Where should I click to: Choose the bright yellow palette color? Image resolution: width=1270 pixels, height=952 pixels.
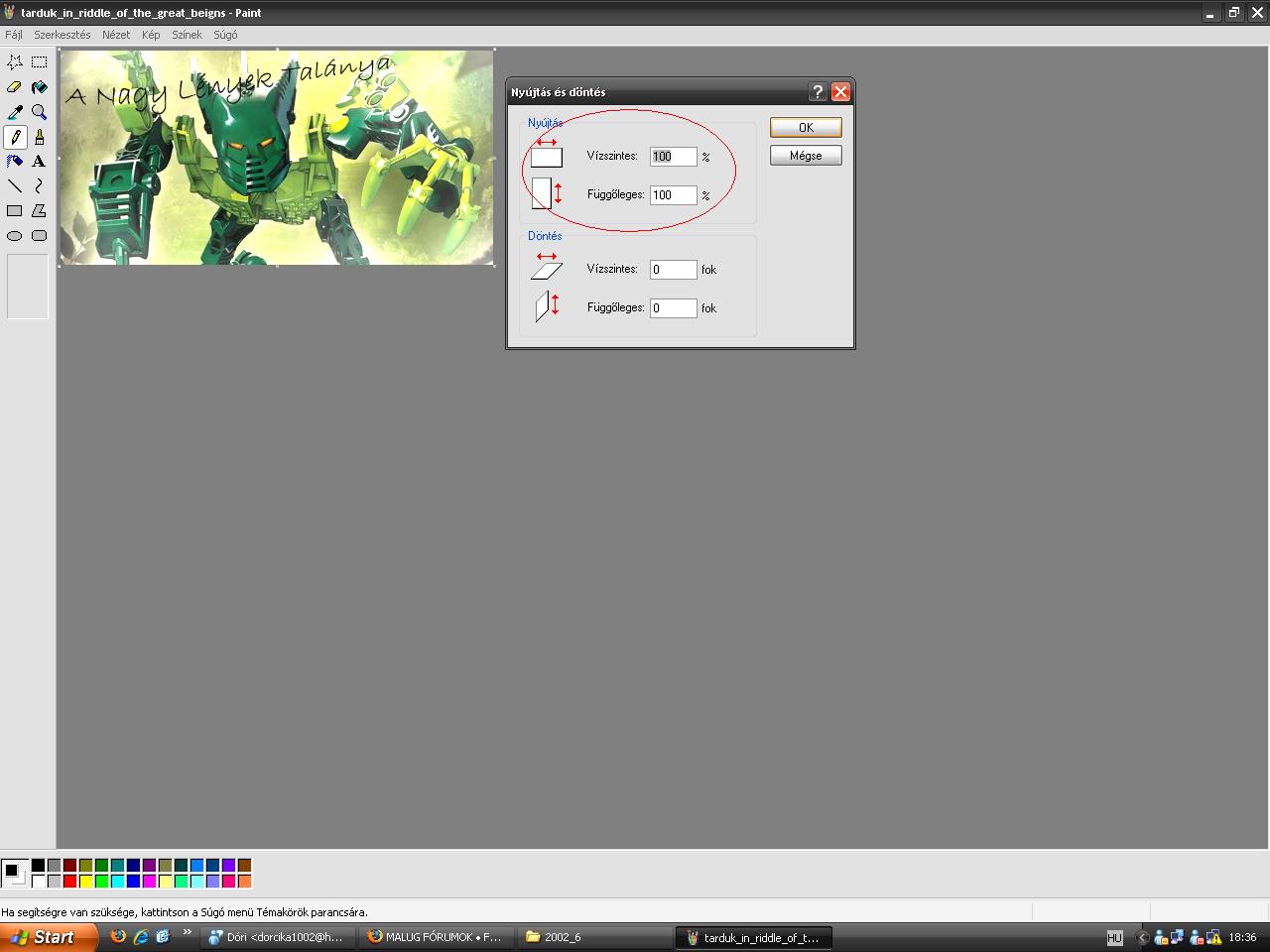[85, 882]
